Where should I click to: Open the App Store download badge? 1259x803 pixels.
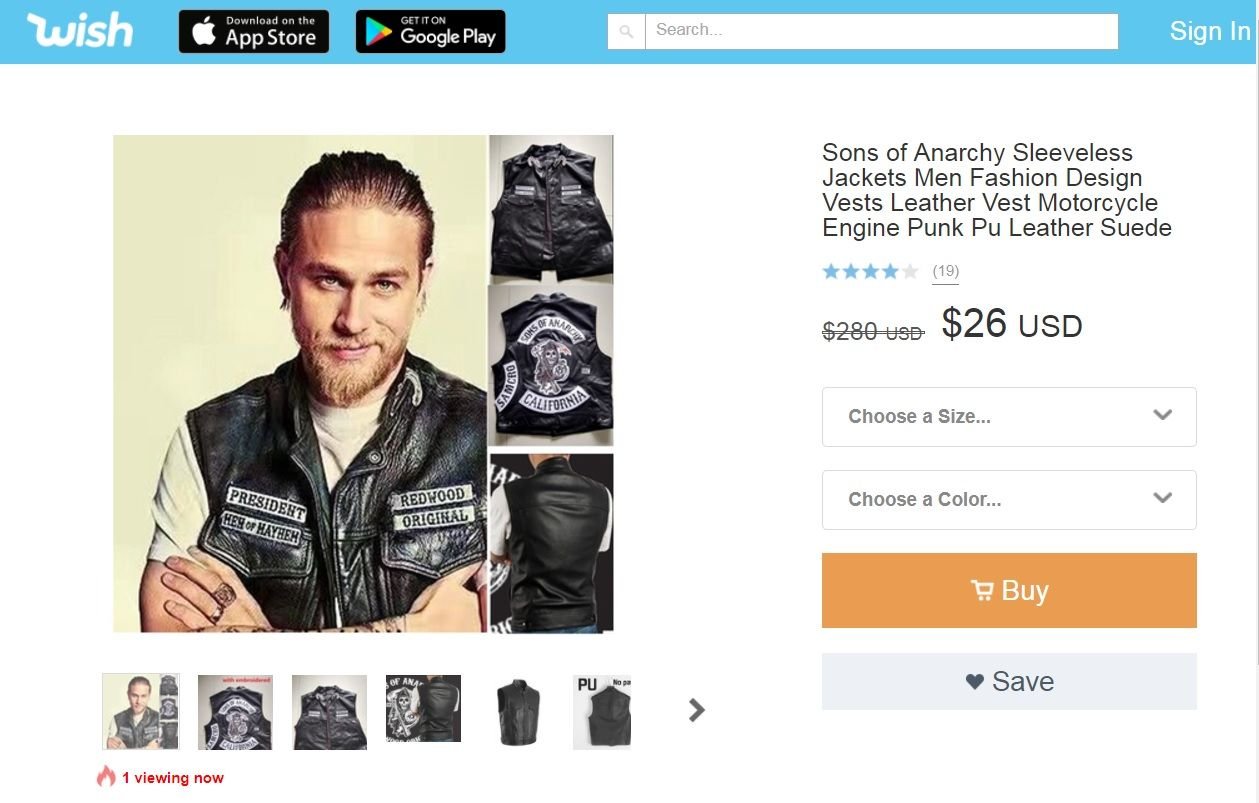coord(254,32)
